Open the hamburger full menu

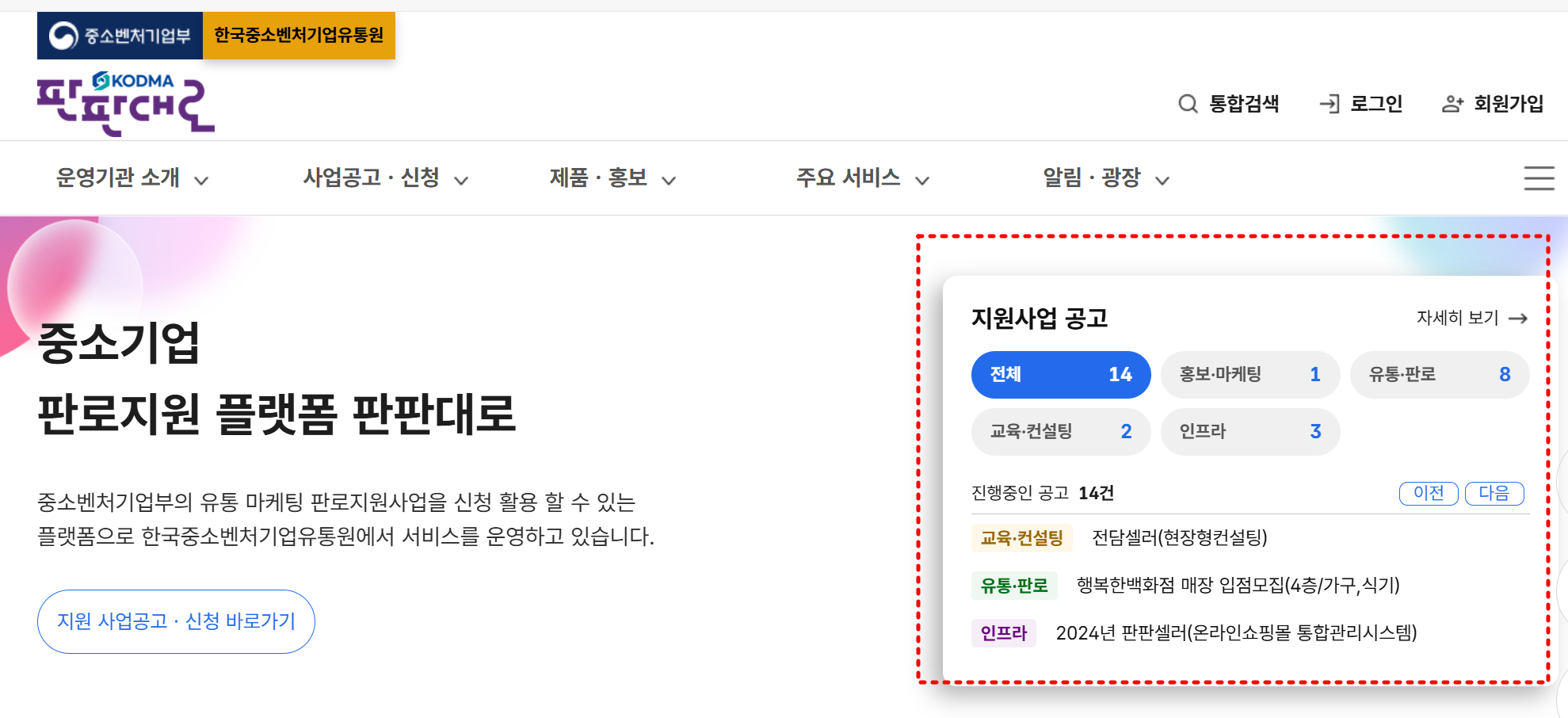(1539, 178)
